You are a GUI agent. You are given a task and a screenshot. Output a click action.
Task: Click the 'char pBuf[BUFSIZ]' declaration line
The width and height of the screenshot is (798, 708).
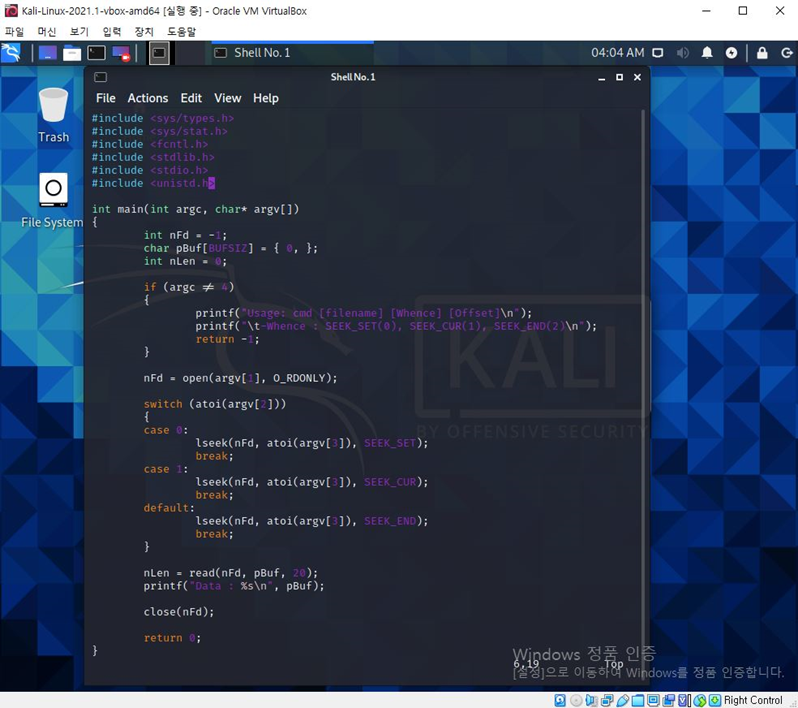click(231, 248)
